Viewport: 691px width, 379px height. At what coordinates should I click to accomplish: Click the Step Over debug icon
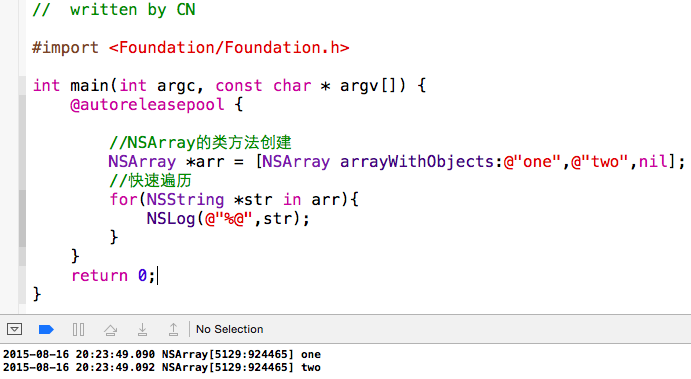click(x=110, y=330)
